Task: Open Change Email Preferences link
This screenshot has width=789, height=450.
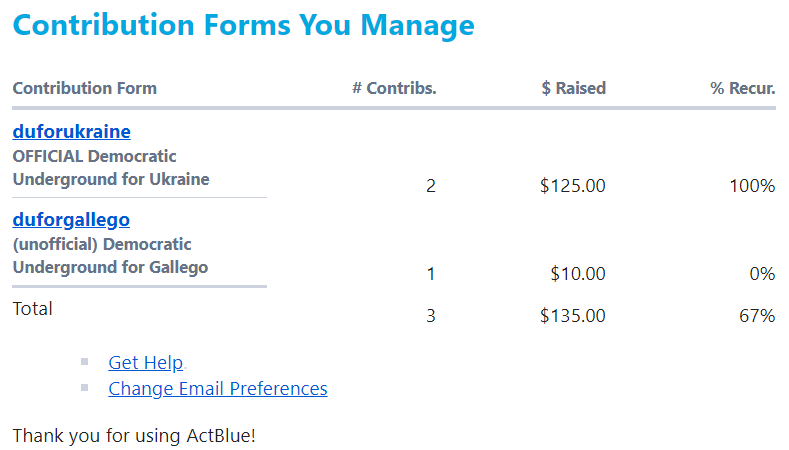Action: click(x=217, y=388)
